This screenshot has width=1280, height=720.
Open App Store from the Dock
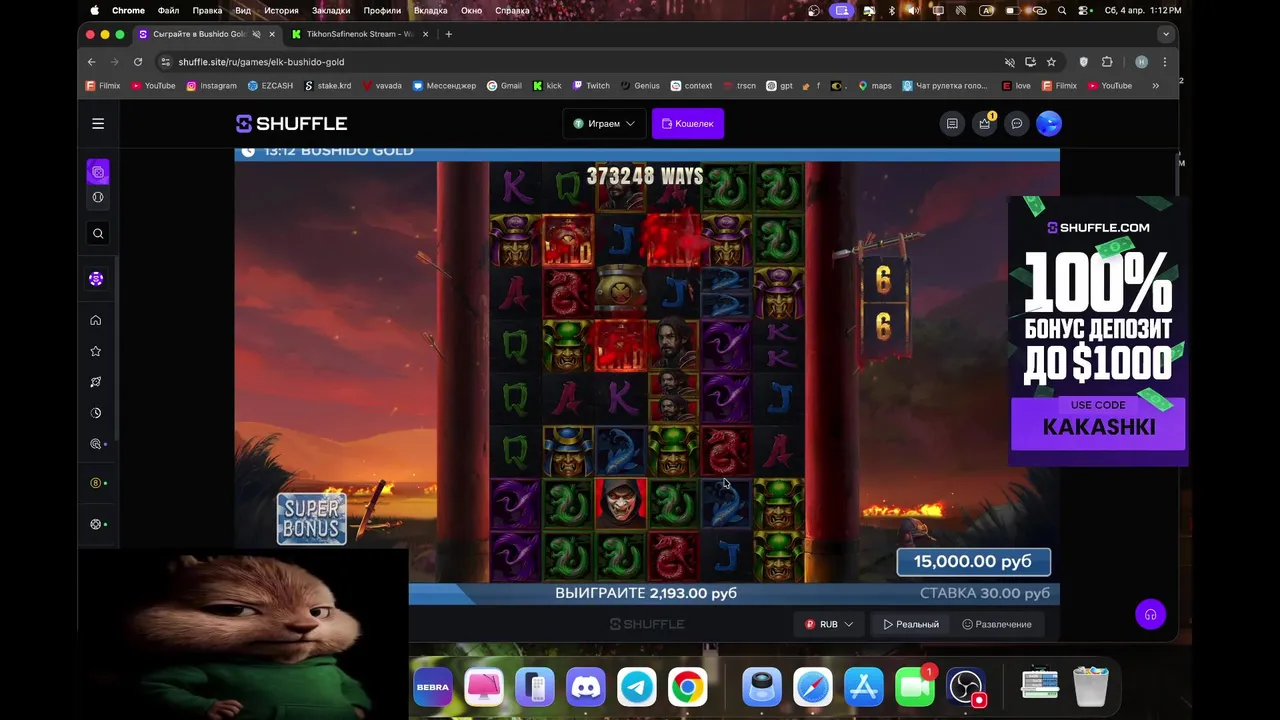[x=864, y=687]
